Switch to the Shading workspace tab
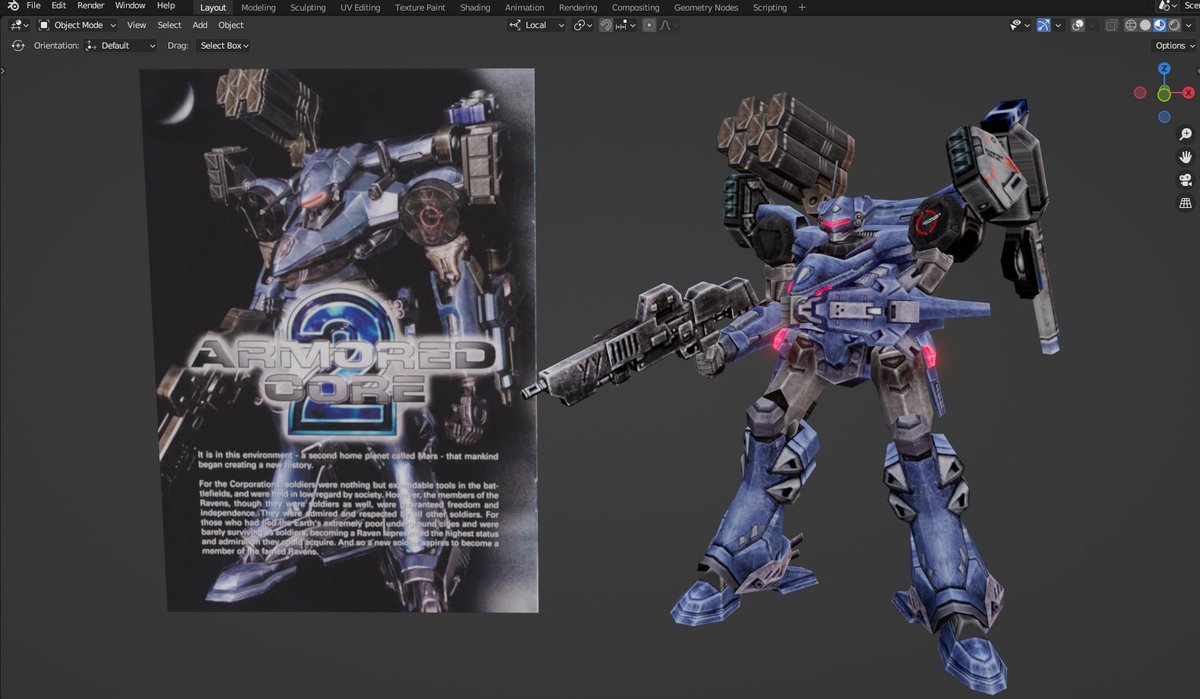Viewport: 1200px width, 699px height. point(475,7)
